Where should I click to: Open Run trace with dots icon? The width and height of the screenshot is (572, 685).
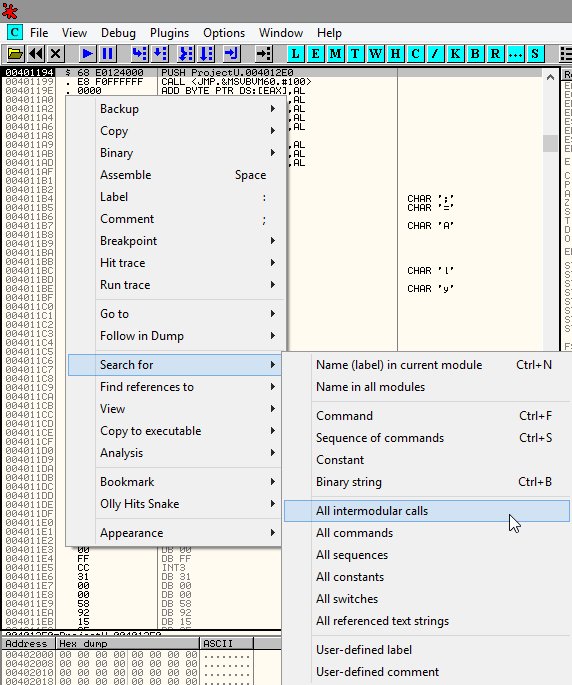516,54
